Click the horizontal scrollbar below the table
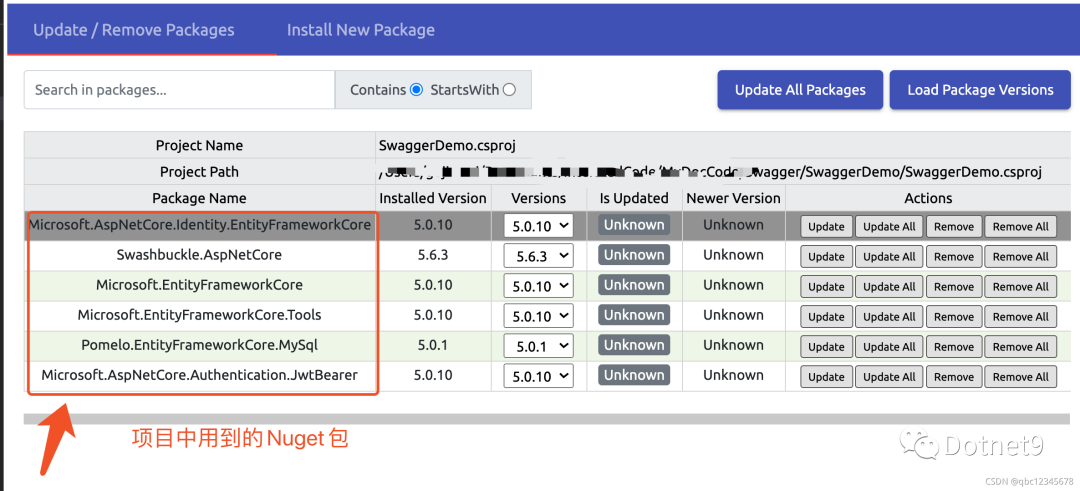 point(547,419)
